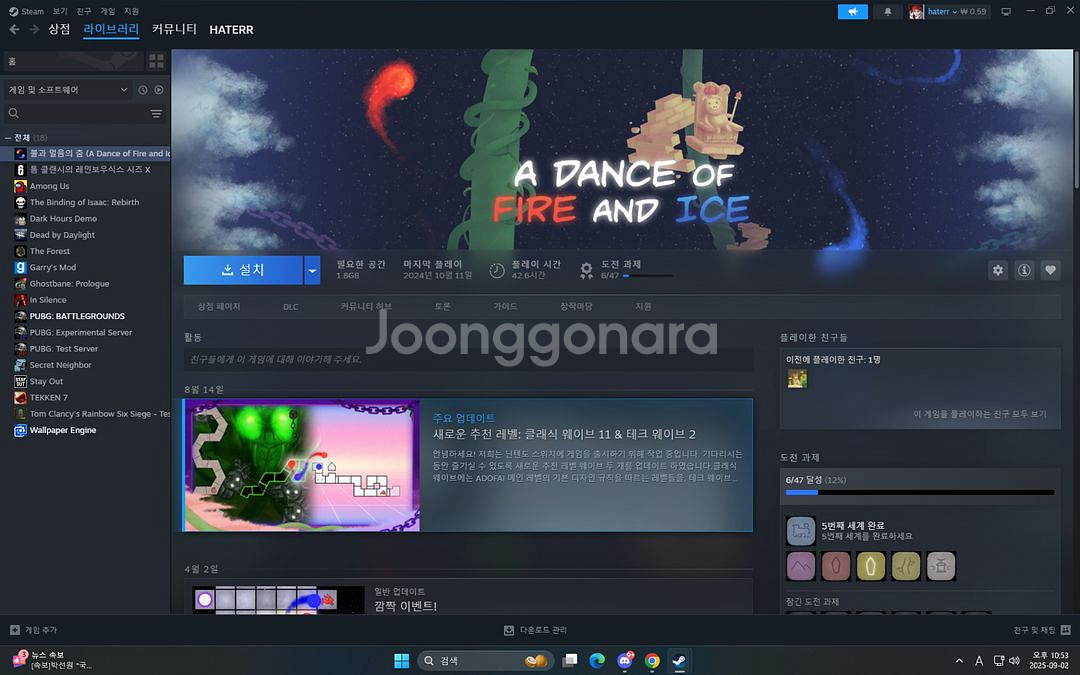Click the 게임 추가 button

34,630
